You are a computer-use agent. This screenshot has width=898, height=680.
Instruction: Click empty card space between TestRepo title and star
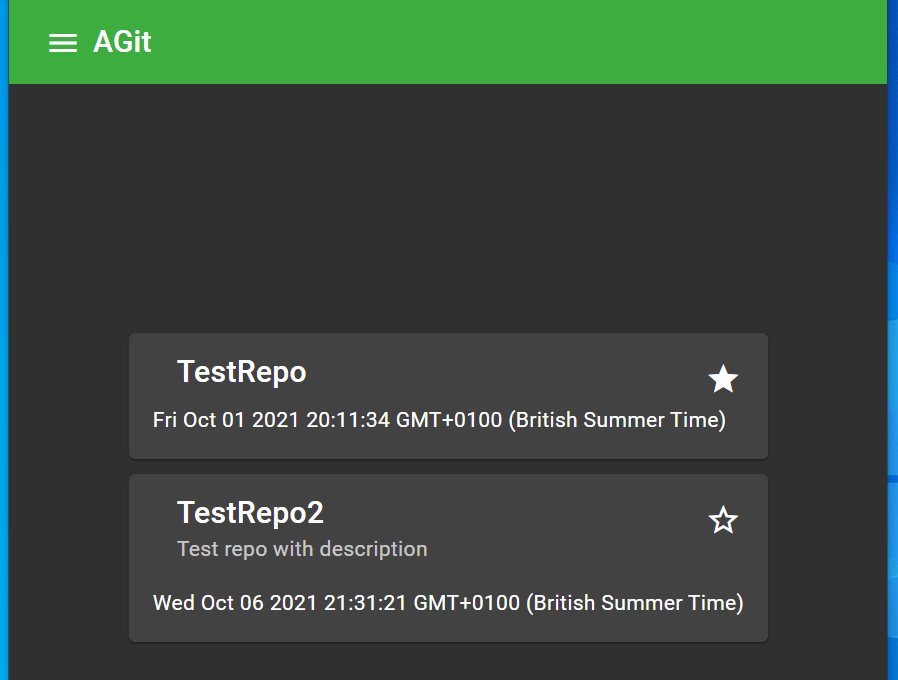click(500, 372)
